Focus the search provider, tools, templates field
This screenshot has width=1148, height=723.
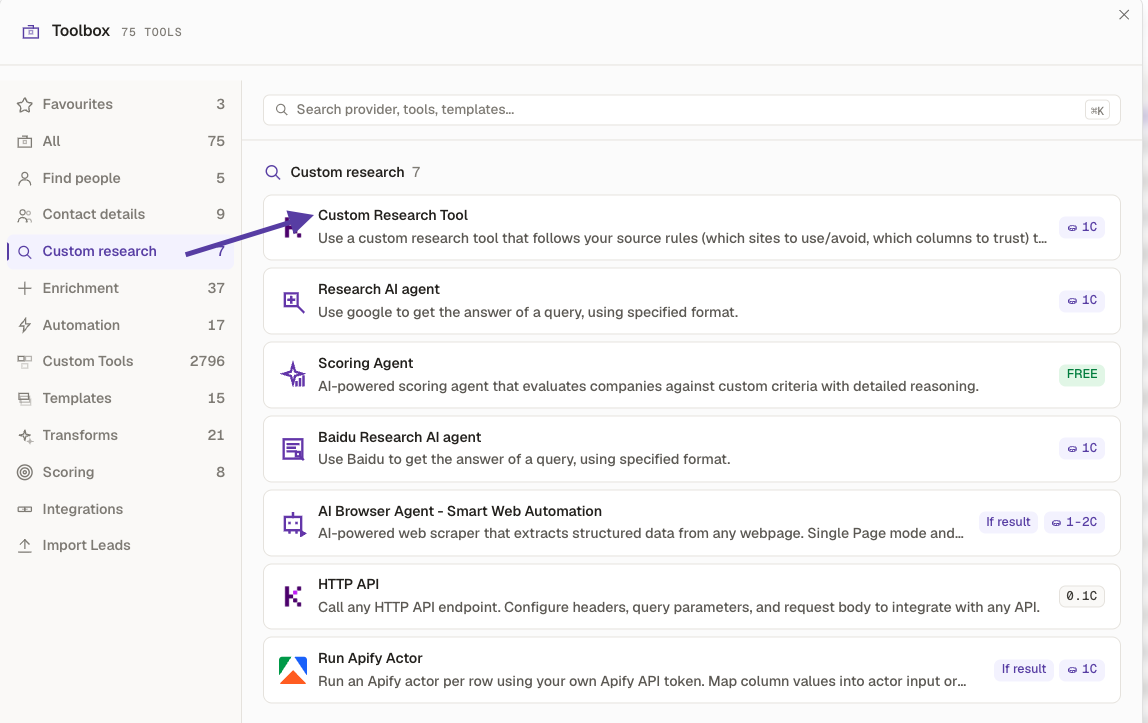click(x=691, y=110)
